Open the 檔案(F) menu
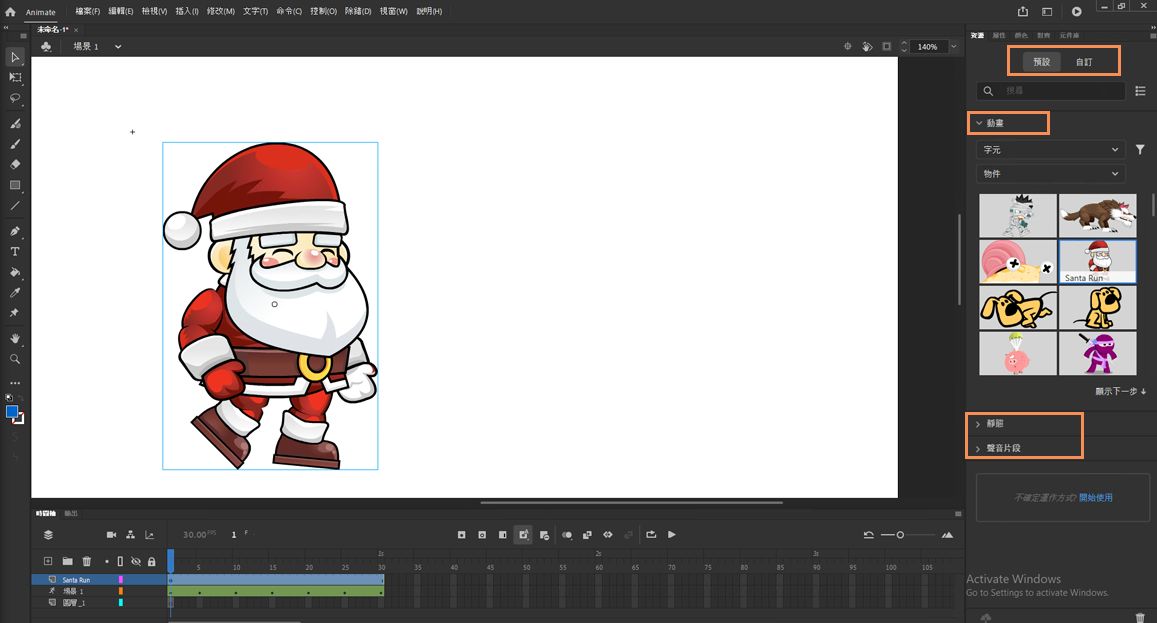 click(87, 11)
